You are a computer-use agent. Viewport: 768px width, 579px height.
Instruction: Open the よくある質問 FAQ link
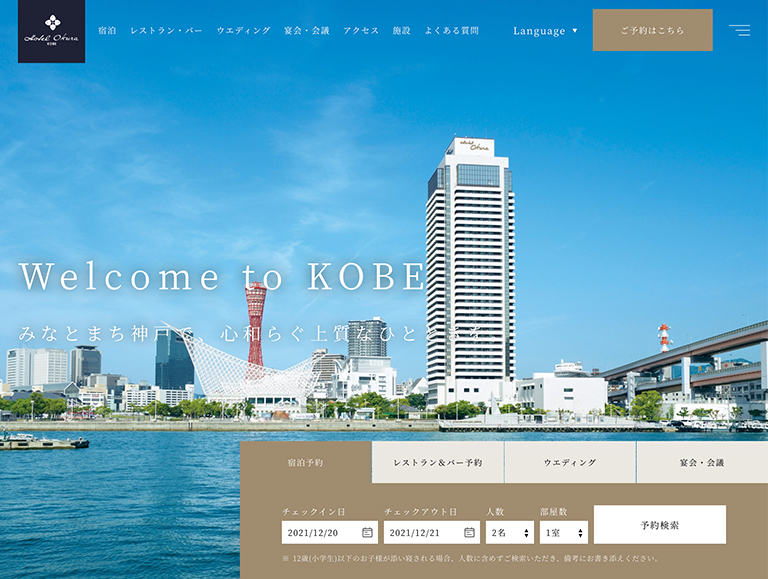pos(451,31)
